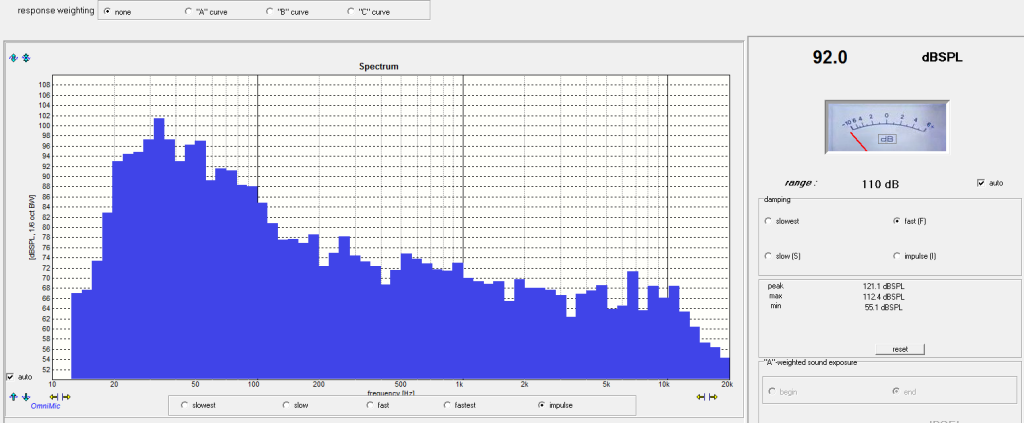The image size is (1024, 423).
Task: Choose fastest spectrum averaging below graph
Action: (448, 405)
